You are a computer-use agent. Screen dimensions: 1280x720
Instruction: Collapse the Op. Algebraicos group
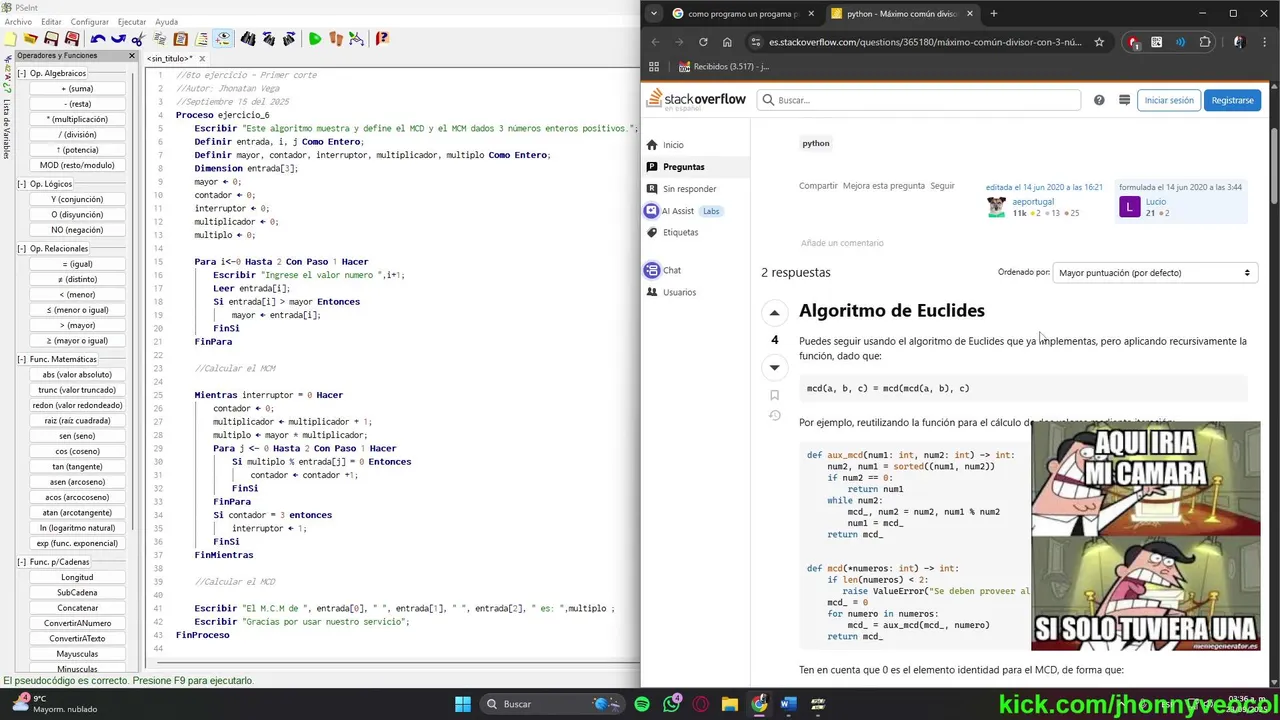22,73
